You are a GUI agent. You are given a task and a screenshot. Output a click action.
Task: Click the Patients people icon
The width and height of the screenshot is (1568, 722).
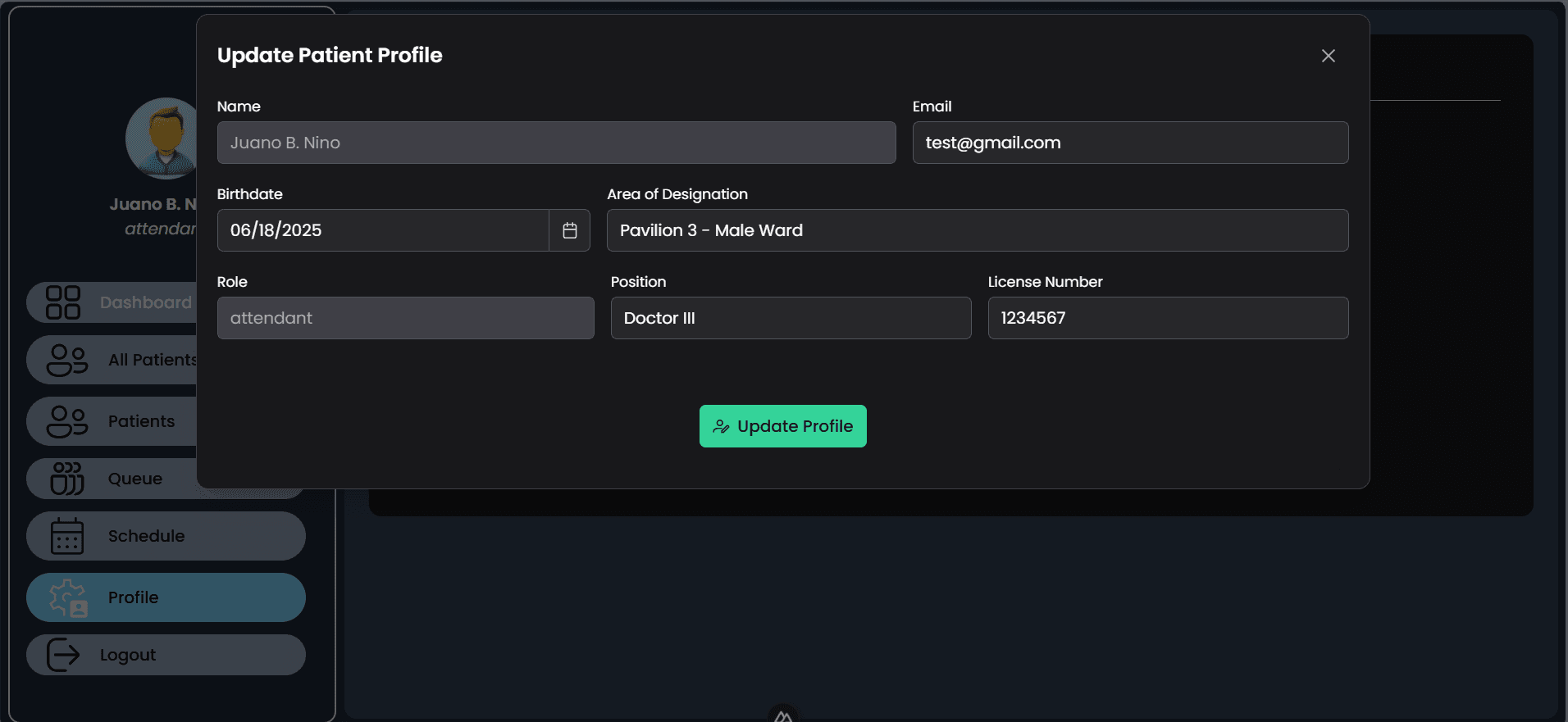coord(67,421)
